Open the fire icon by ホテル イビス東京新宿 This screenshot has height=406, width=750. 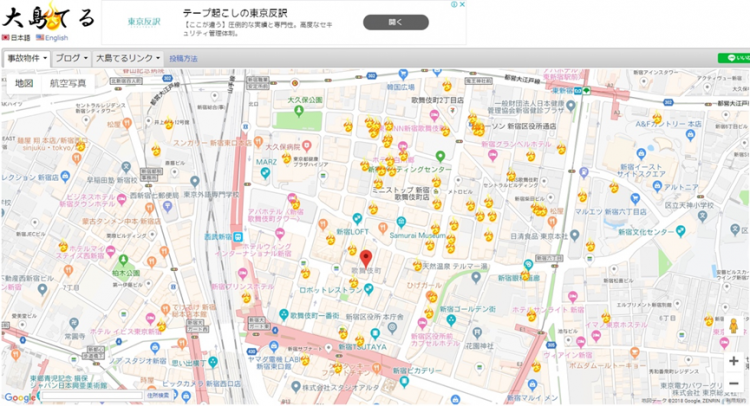[x=162, y=326]
